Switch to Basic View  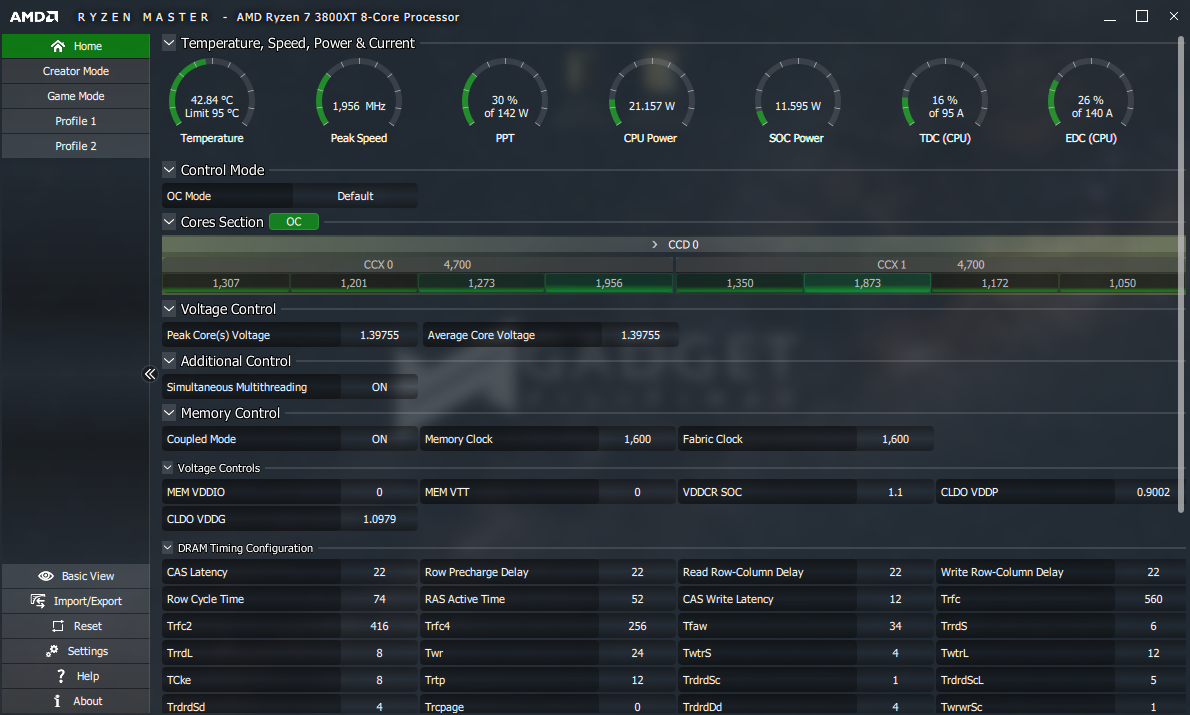pos(76,576)
